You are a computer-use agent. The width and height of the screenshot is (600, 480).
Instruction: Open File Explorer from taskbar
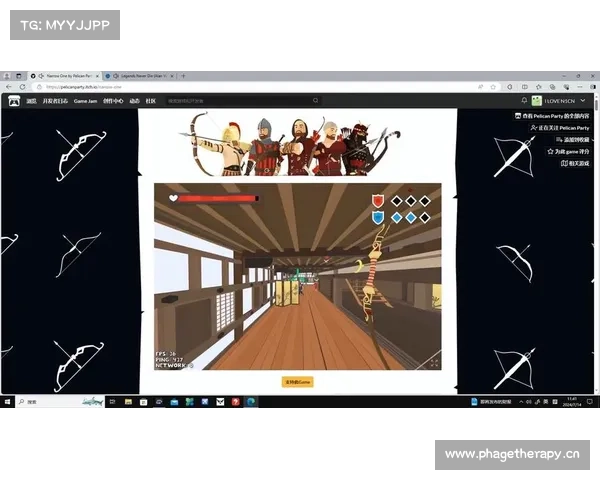128,402
